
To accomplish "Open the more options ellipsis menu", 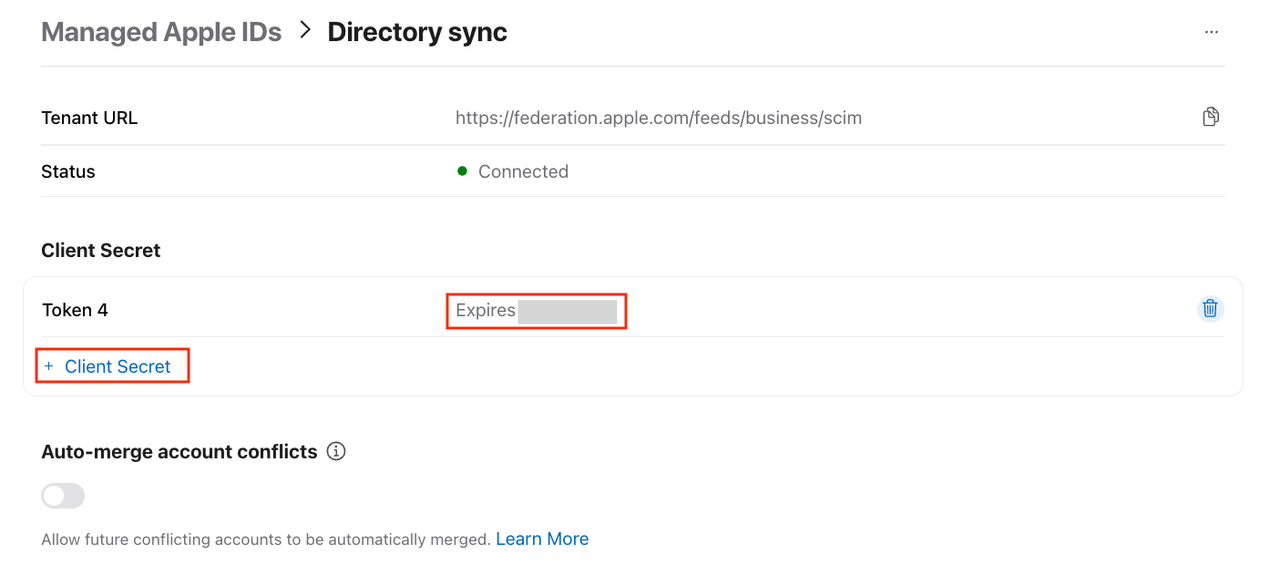I will [1211, 32].
